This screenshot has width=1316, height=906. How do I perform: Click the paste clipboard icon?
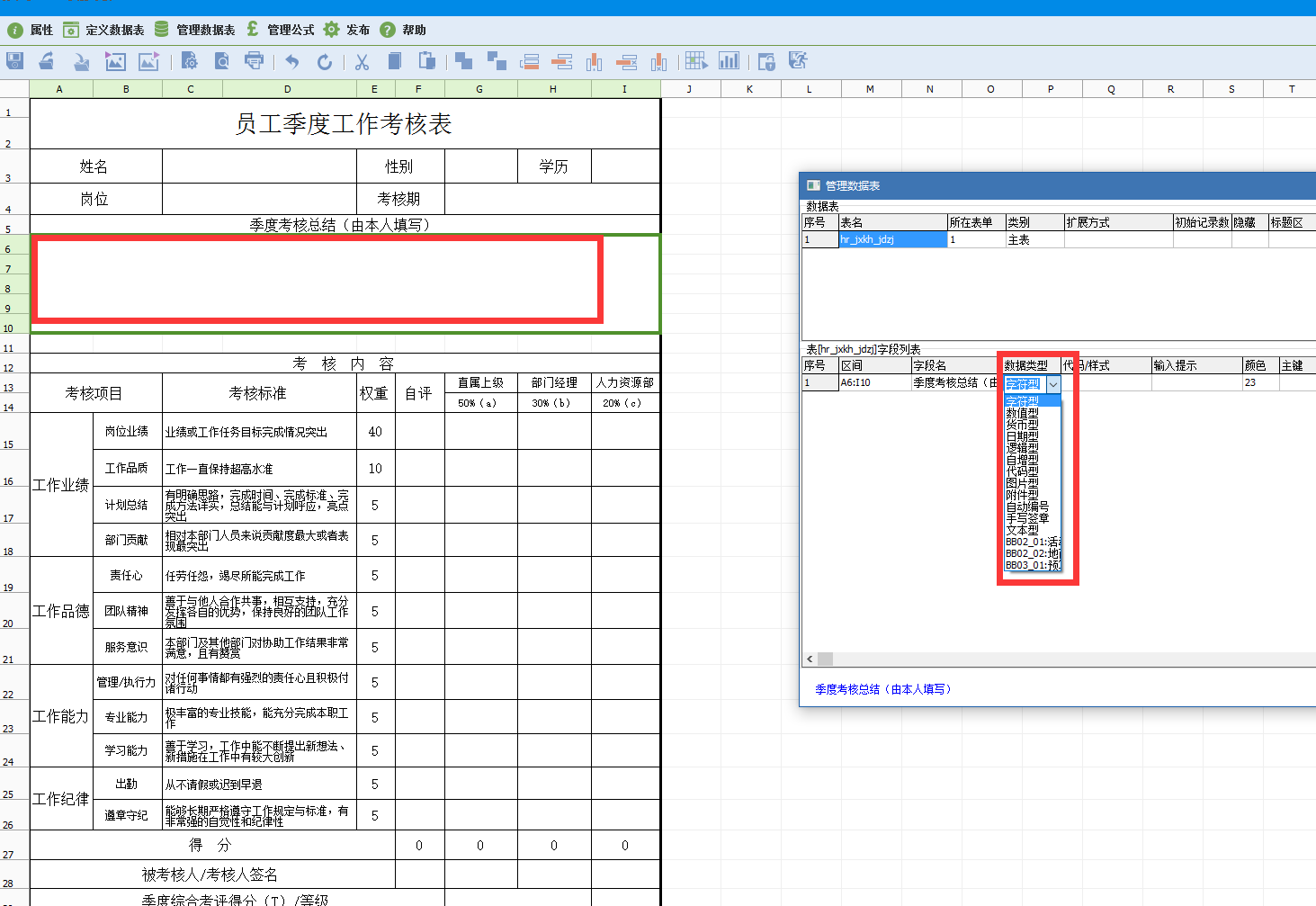point(427,61)
